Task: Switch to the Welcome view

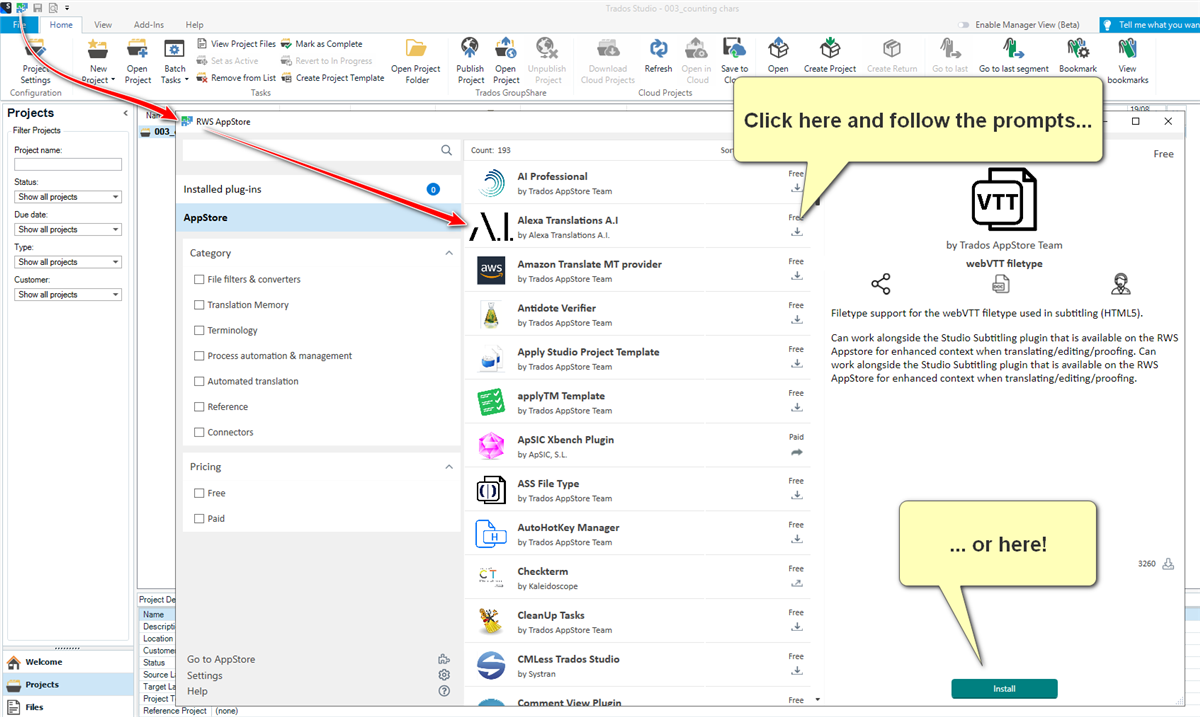Action: [67, 662]
